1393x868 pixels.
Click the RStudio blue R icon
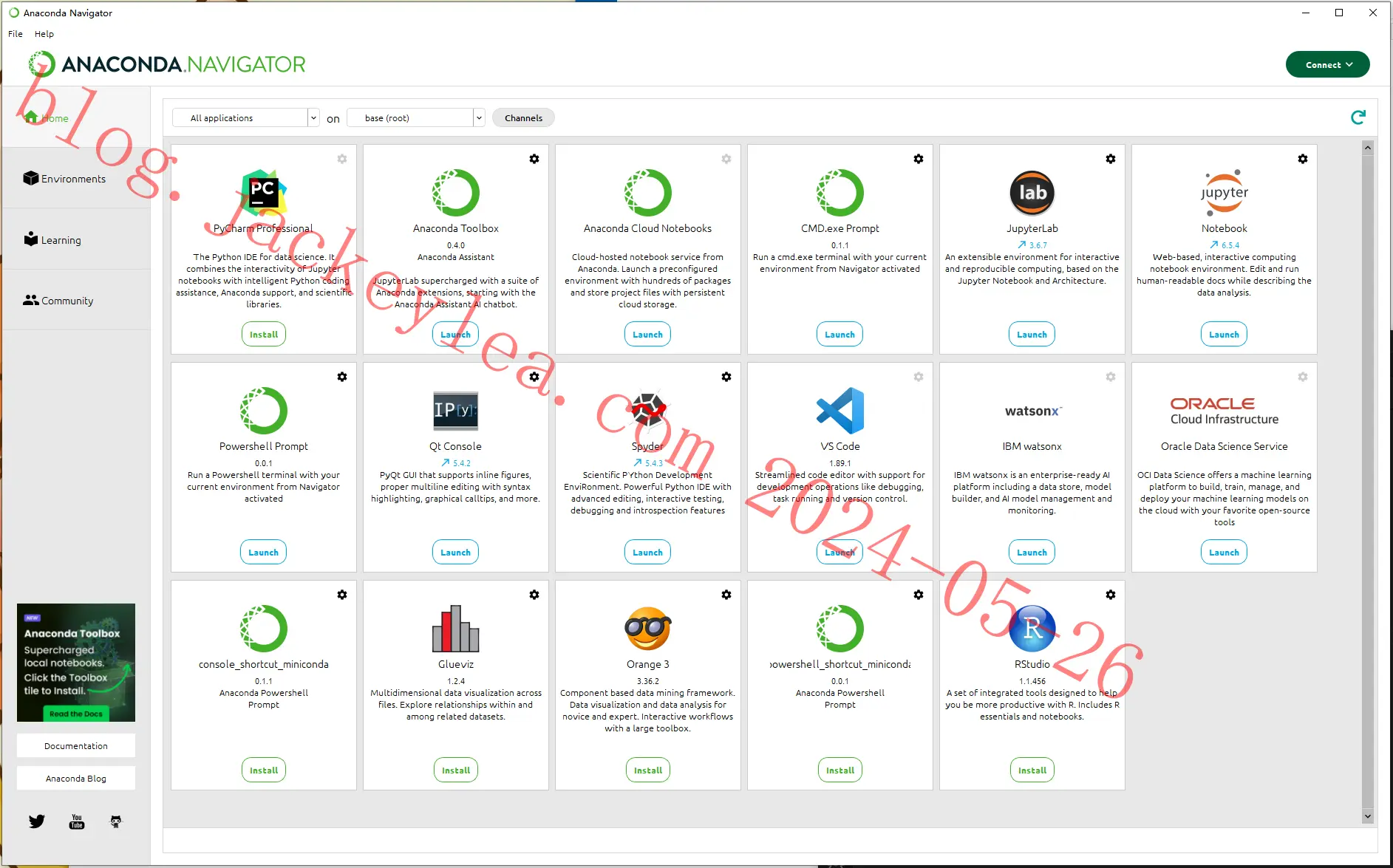pyautogui.click(x=1032, y=628)
